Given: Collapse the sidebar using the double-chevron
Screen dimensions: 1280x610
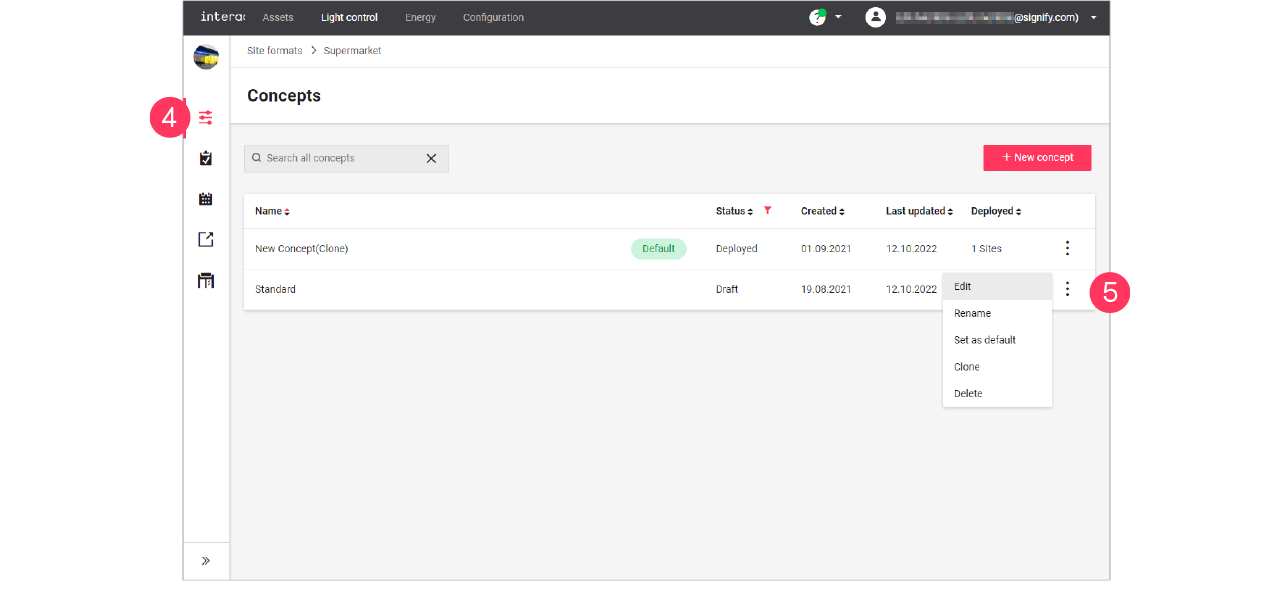Looking at the screenshot, I should click(205, 560).
